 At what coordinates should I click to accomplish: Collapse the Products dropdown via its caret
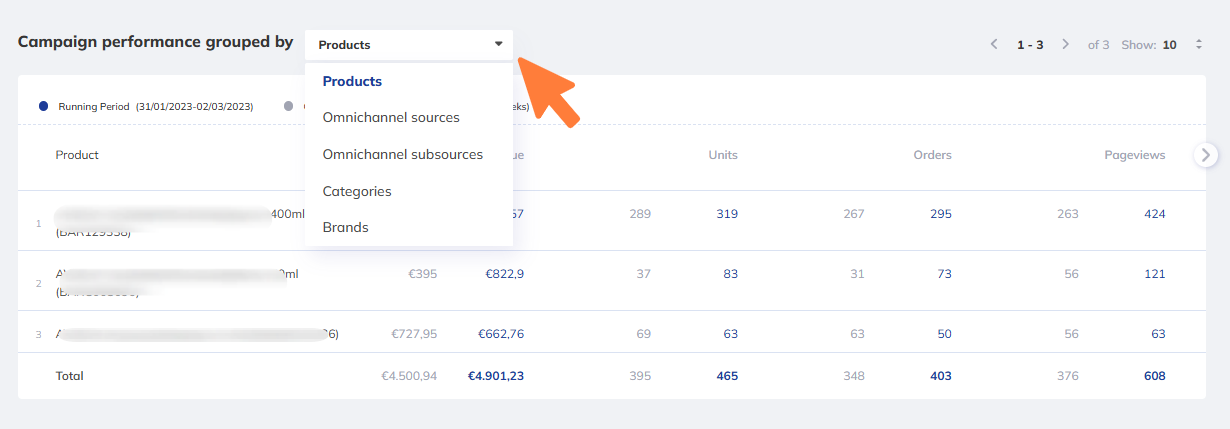click(498, 44)
